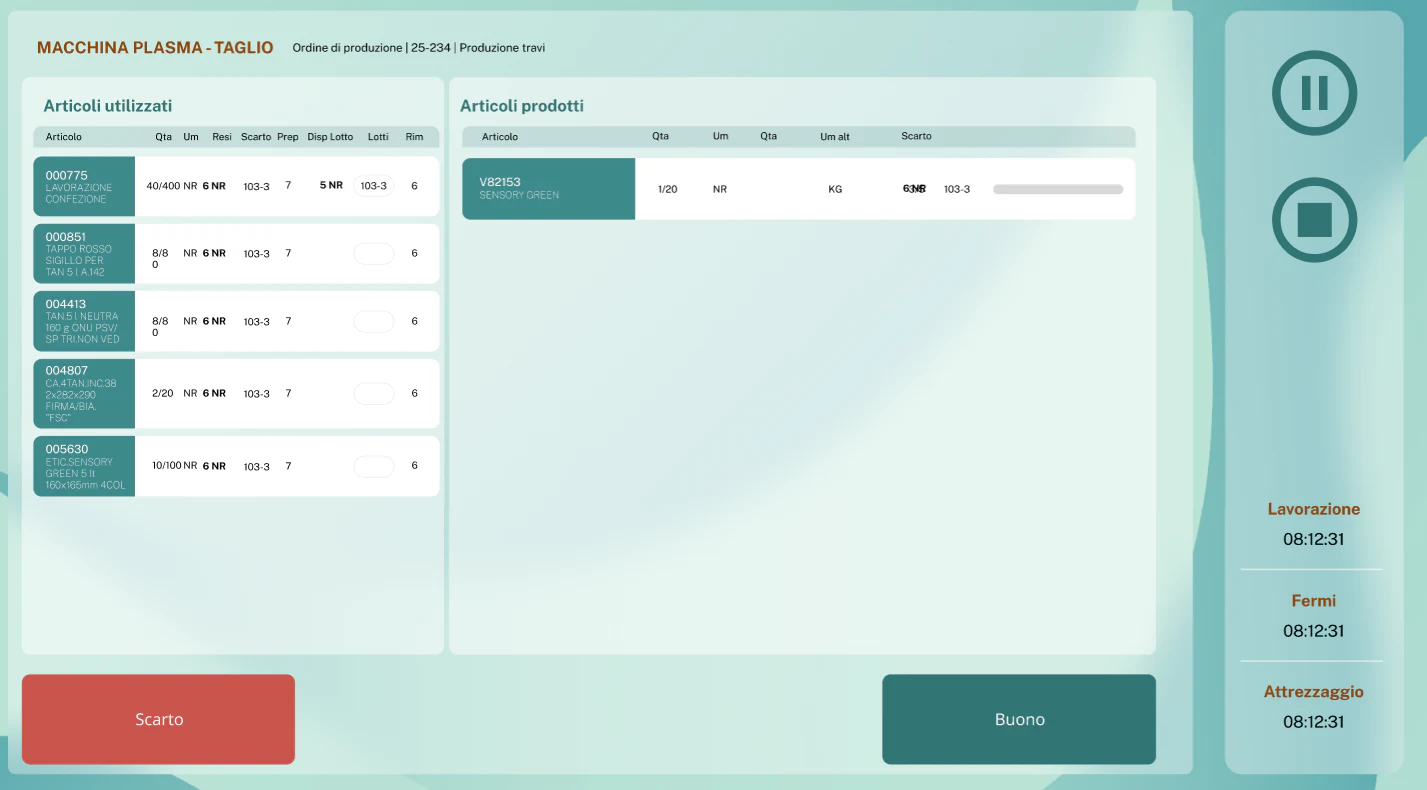The width and height of the screenshot is (1427, 790).
Task: Click the empty lot field for article 000851
Action: pos(374,254)
